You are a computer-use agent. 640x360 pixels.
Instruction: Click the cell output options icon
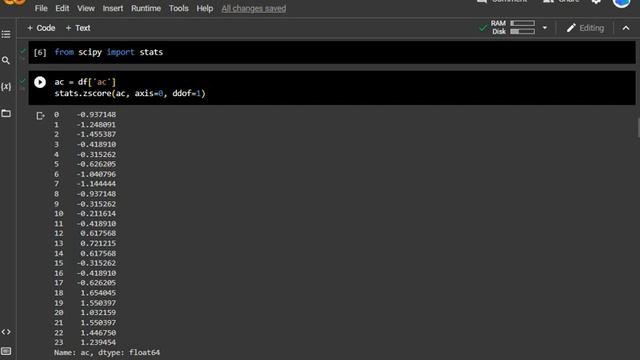(x=40, y=116)
